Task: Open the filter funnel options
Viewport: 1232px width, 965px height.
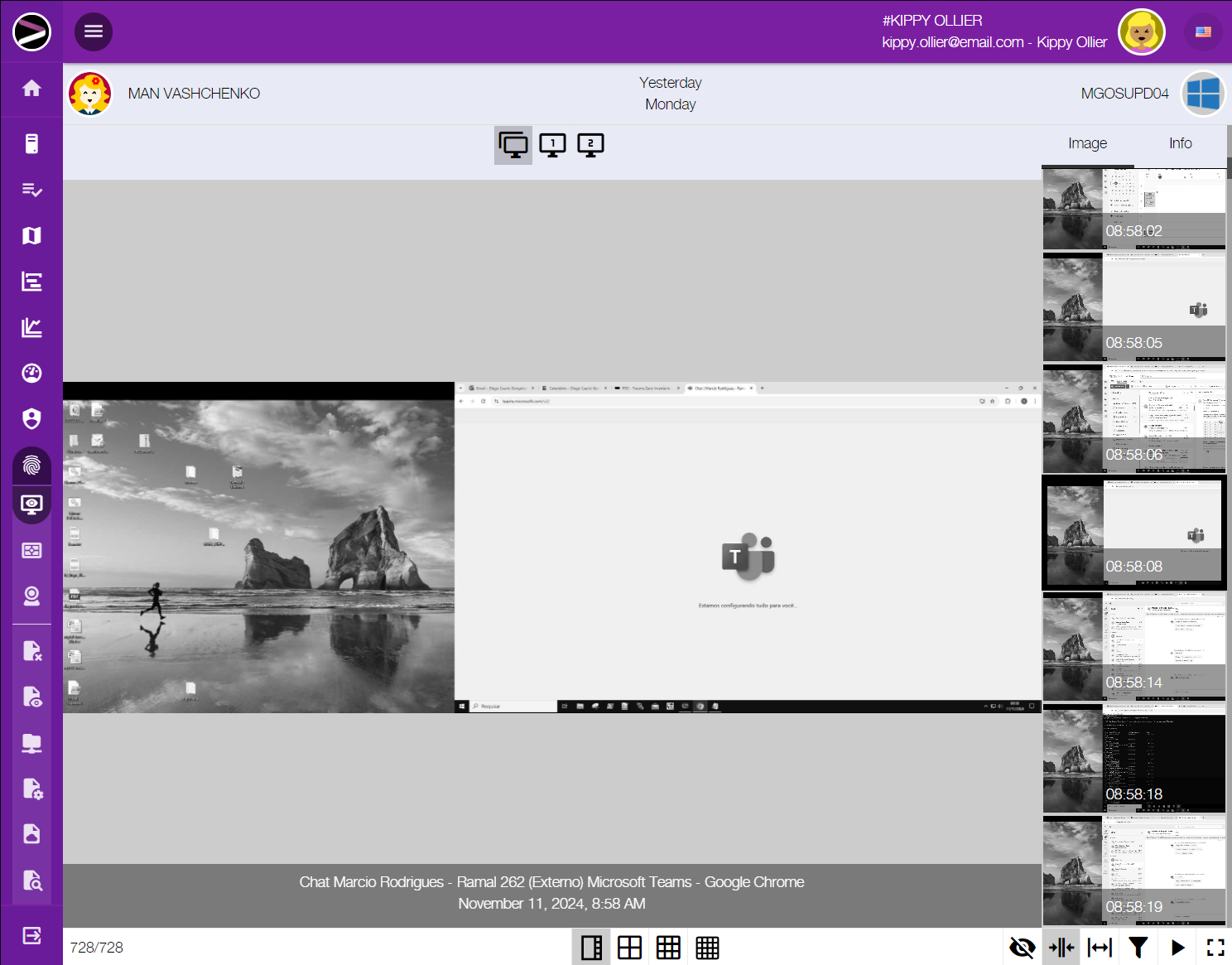Action: point(1138,948)
